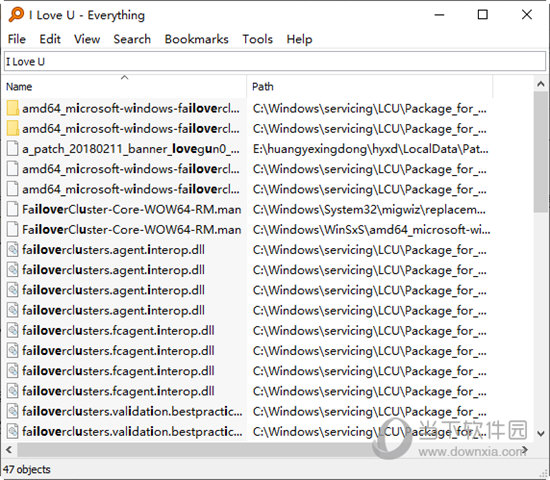550x480 pixels.
Task: Open the View menu
Action: coord(87,39)
